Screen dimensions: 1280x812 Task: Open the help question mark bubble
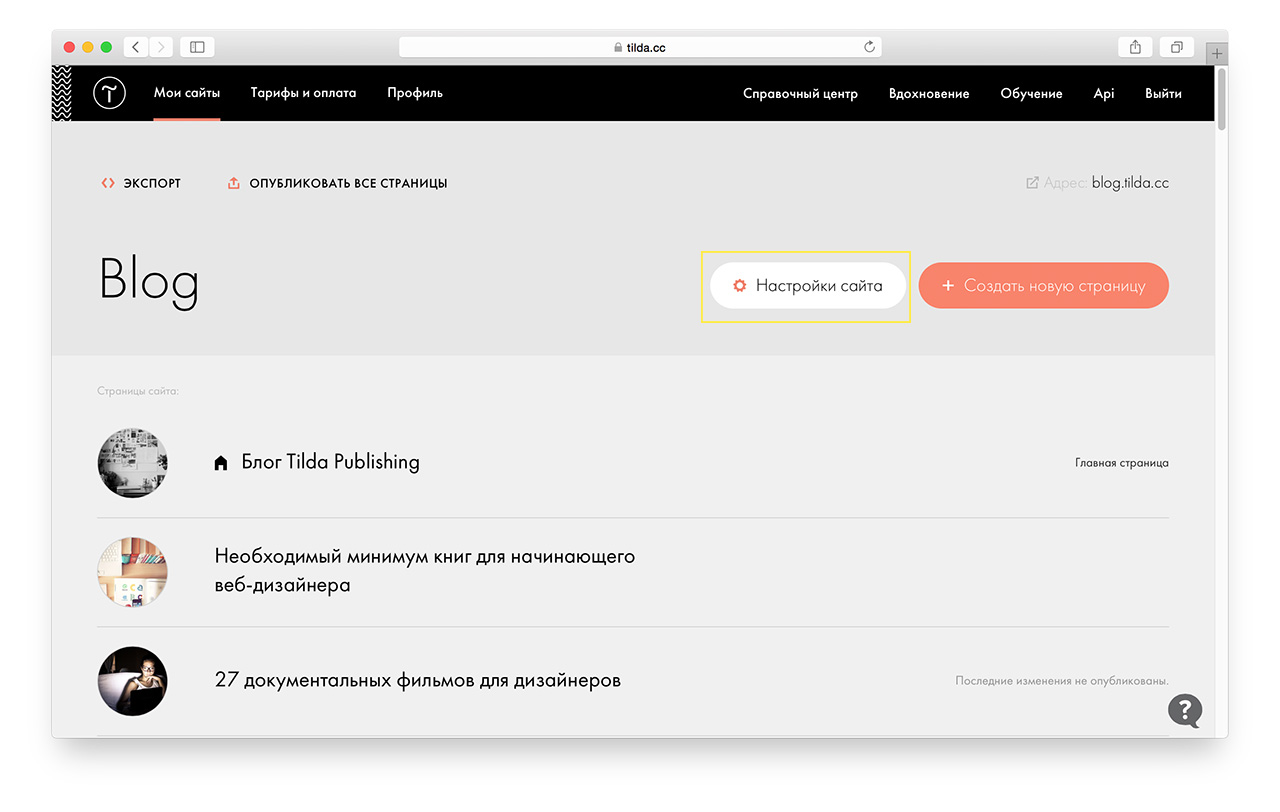tap(1186, 711)
